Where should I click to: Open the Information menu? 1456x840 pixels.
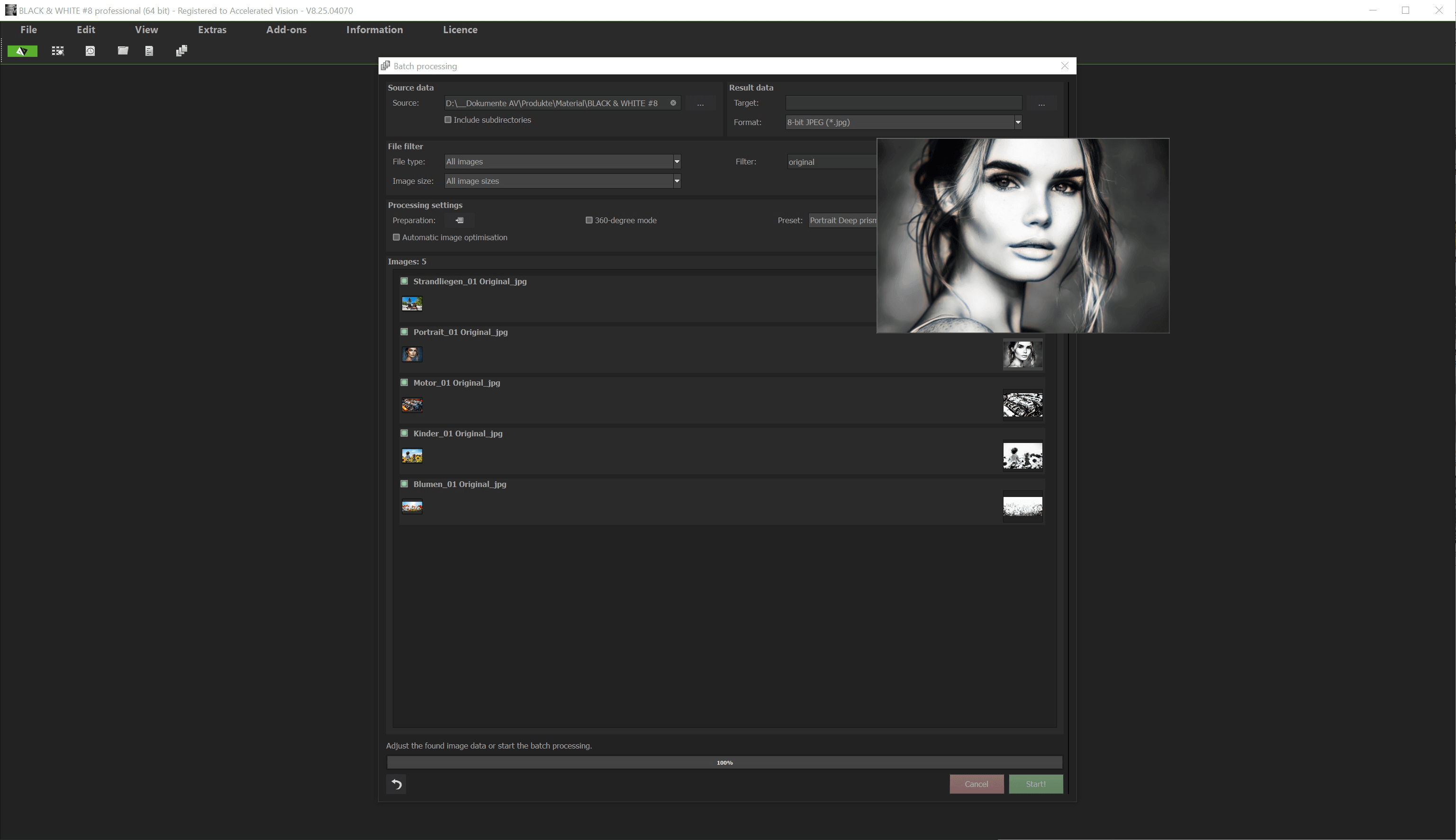374,29
